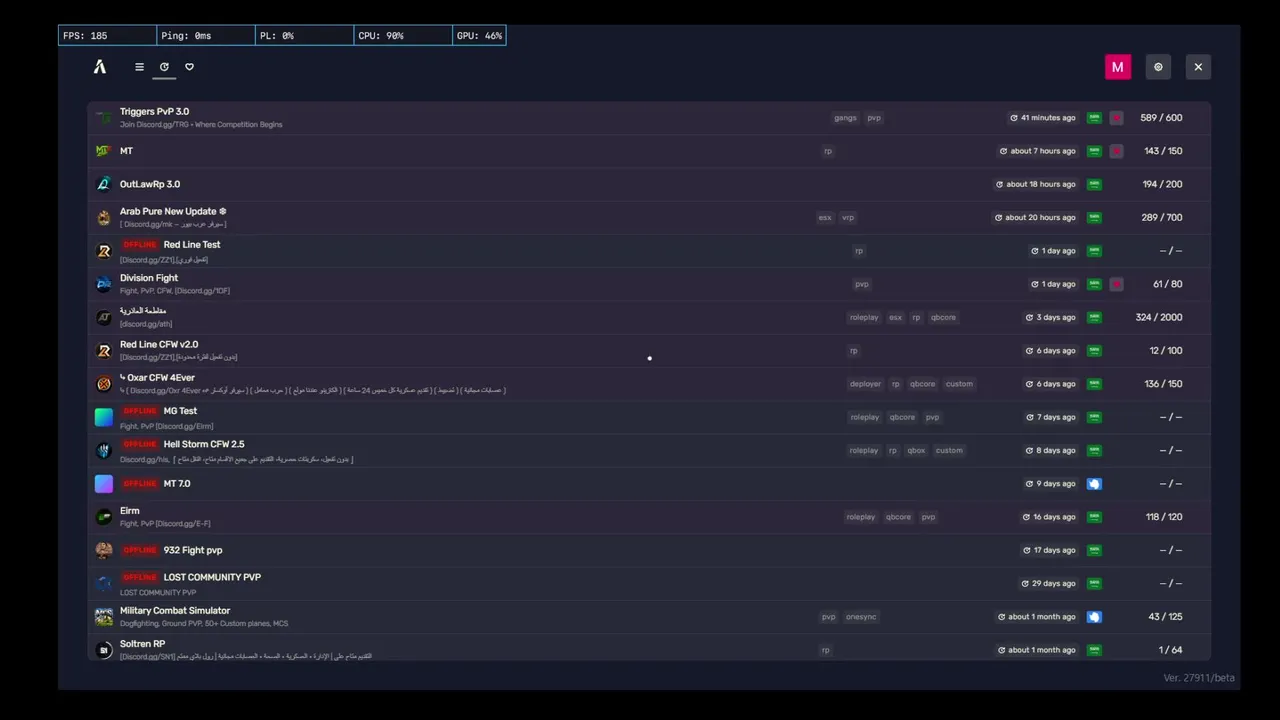Click the onesync tag on Military Combat Simulator
Viewport: 1280px width, 720px height.
(861, 617)
